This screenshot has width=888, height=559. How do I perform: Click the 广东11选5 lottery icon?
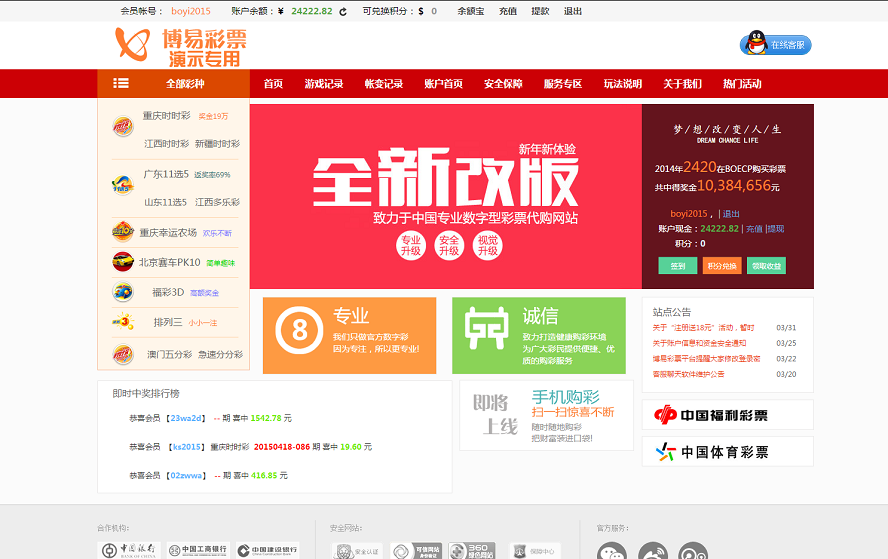[x=123, y=184]
